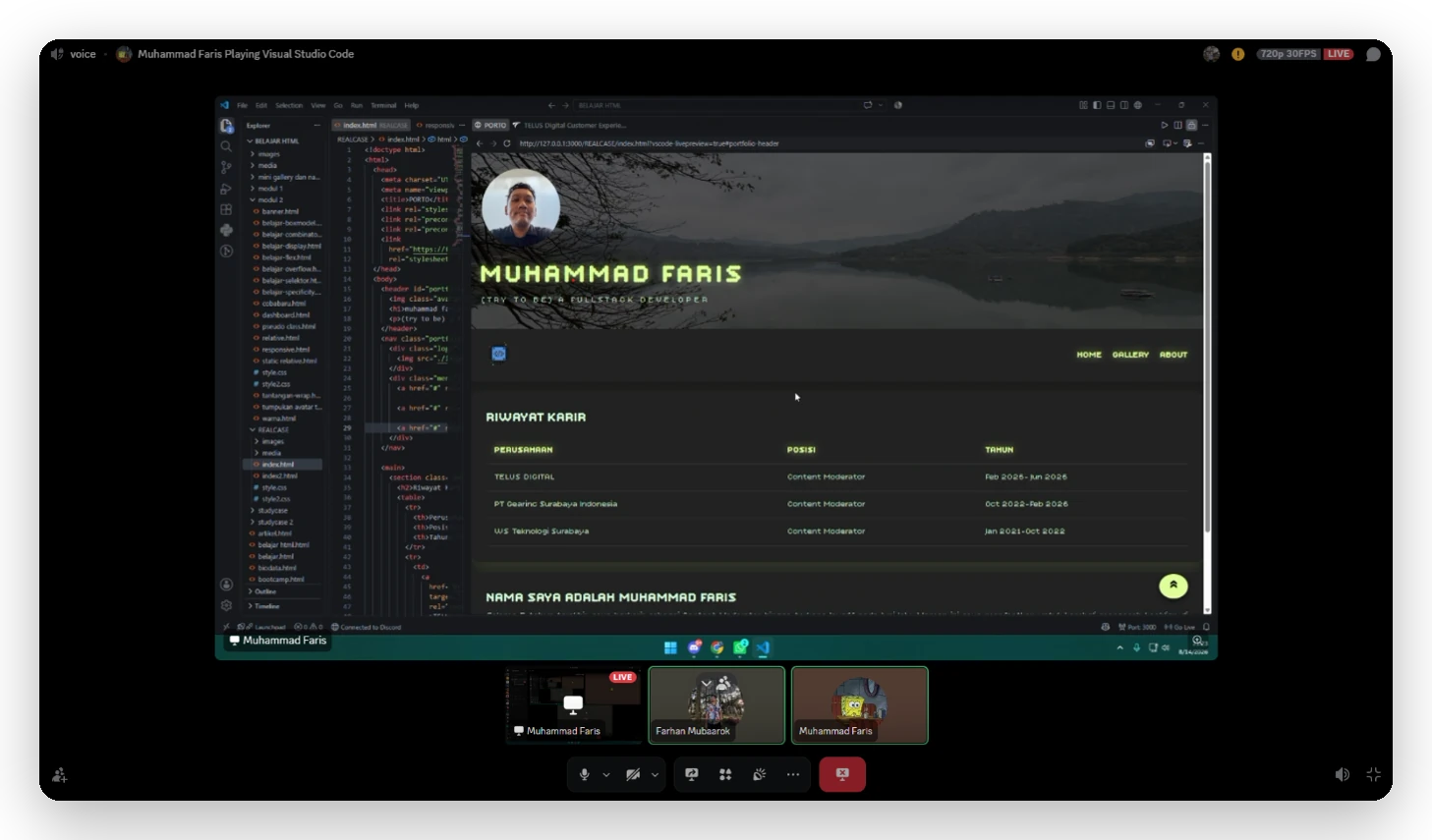Invite friends to the call
Viewport: 1432px width, 840px height.
click(59, 775)
